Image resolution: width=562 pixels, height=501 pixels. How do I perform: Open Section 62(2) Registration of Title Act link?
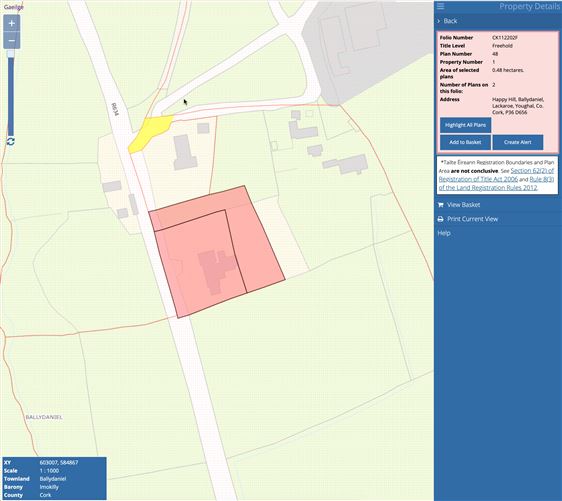496,175
